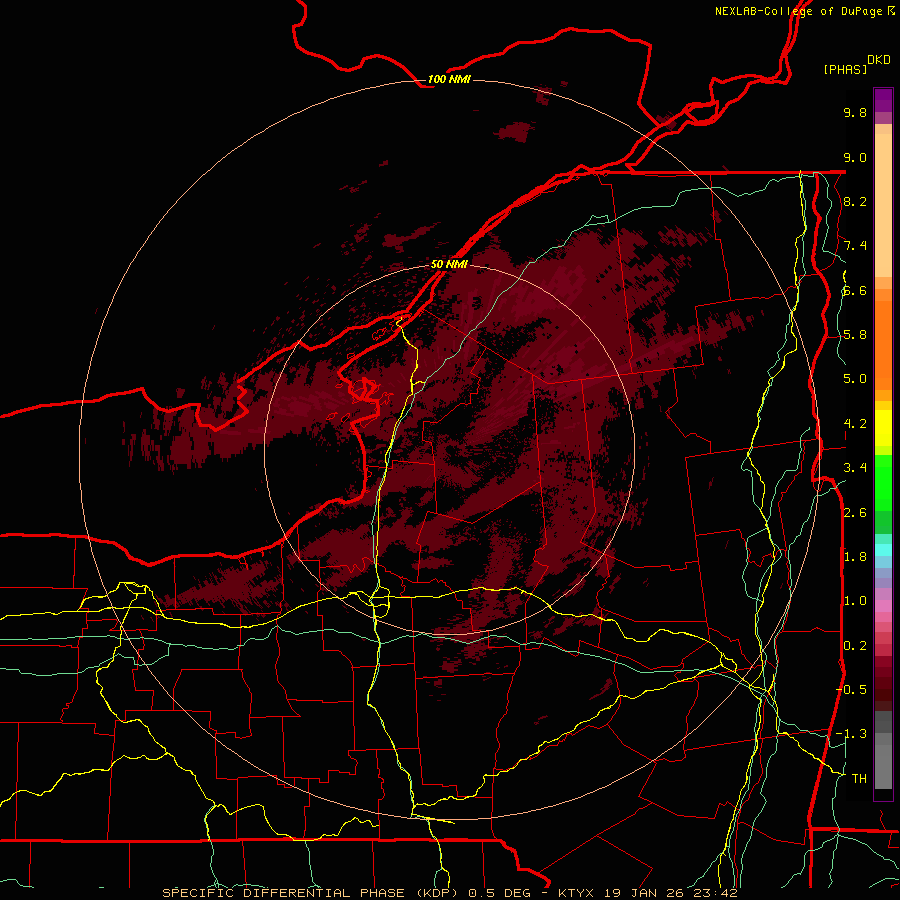Screen dimensions: 900x900
Task: Click the Specific Differential Phase KTYX caption
Action: click(x=449, y=893)
